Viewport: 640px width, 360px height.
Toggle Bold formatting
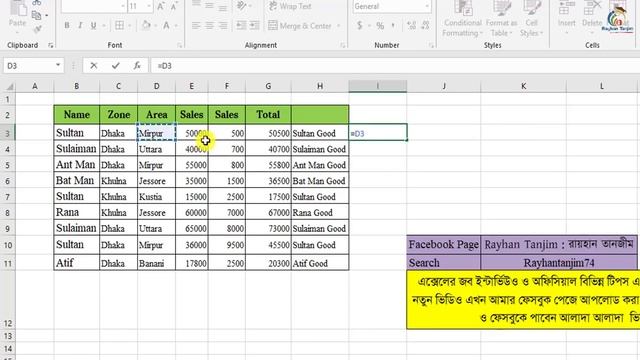67,25
